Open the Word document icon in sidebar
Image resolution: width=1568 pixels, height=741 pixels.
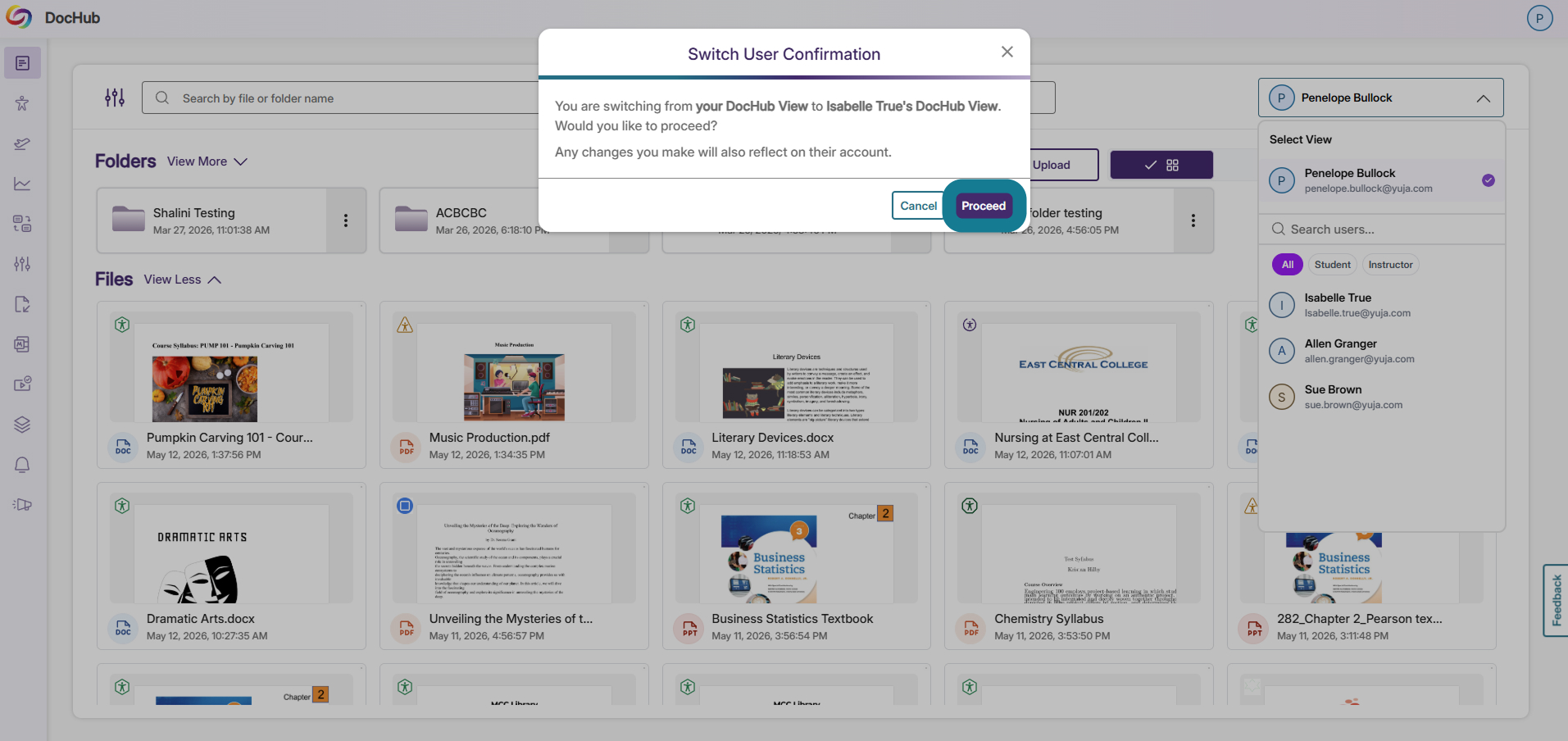click(x=22, y=344)
